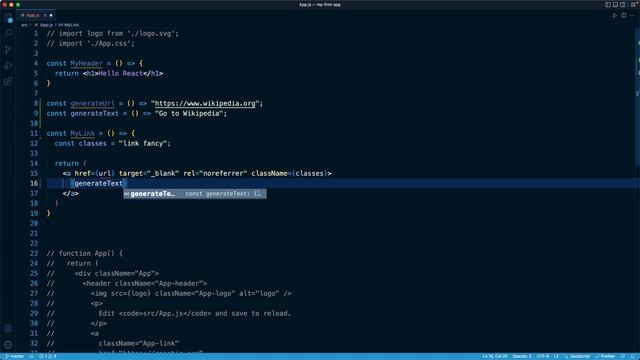Change end of line LF status item
Image resolution: width=640 pixels, height=360 pixels.
(556, 356)
